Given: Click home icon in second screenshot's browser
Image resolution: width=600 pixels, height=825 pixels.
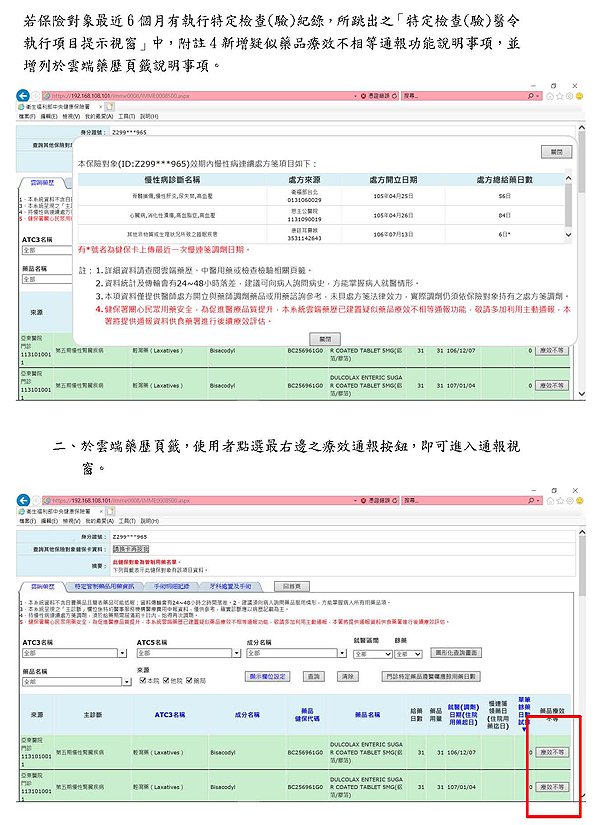Looking at the screenshot, I should [x=550, y=501].
